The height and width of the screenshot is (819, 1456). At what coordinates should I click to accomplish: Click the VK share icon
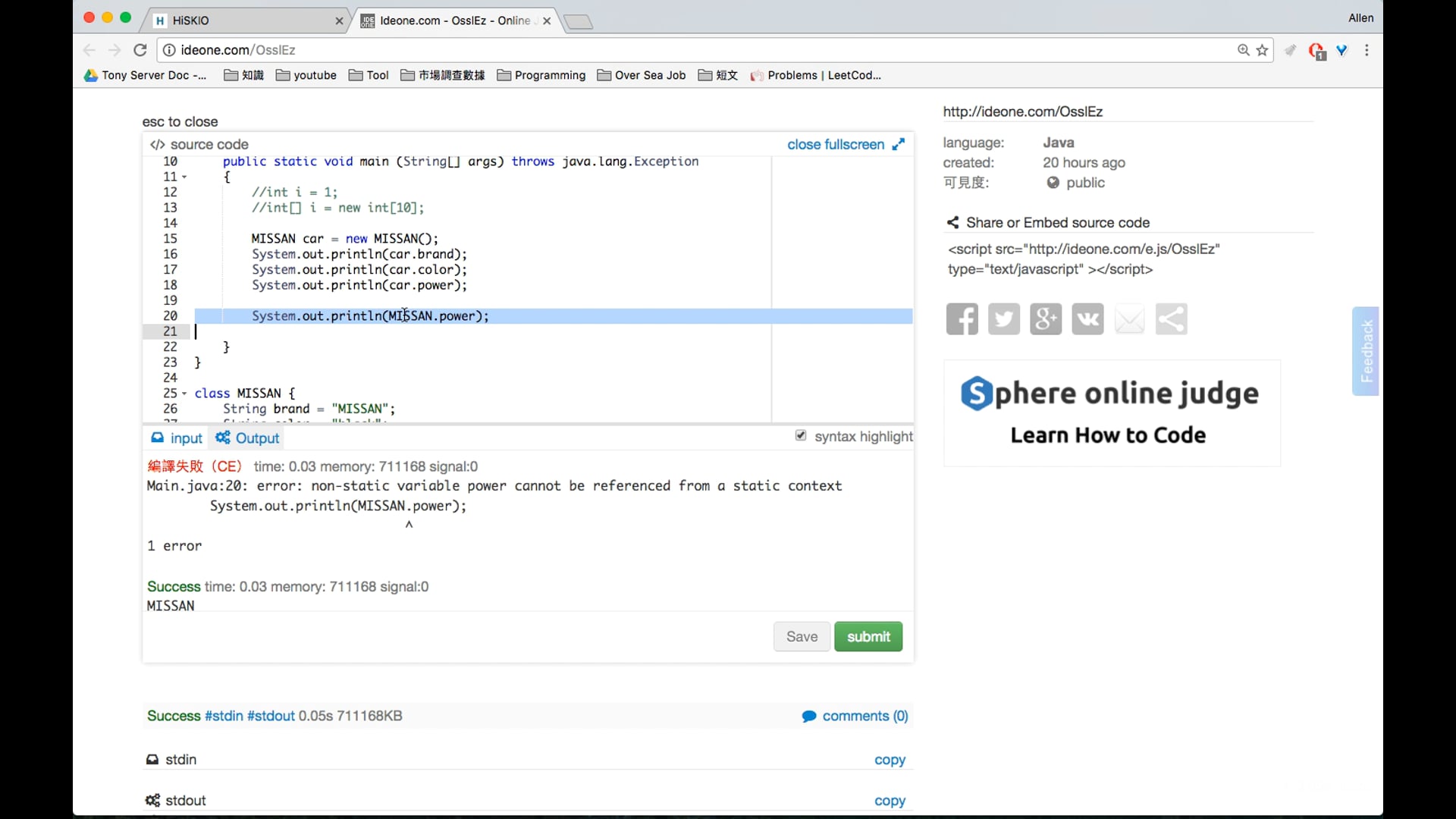(1087, 319)
